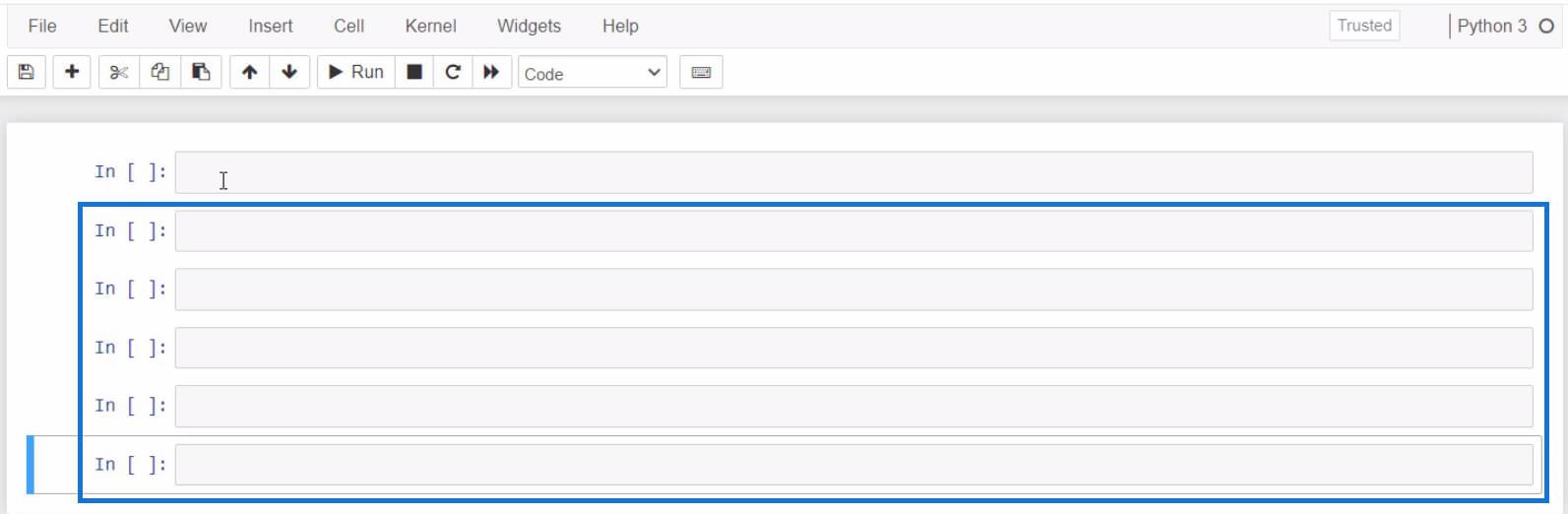Click inside the first empty code cell
This screenshot has height=514, width=1568.
853,172
